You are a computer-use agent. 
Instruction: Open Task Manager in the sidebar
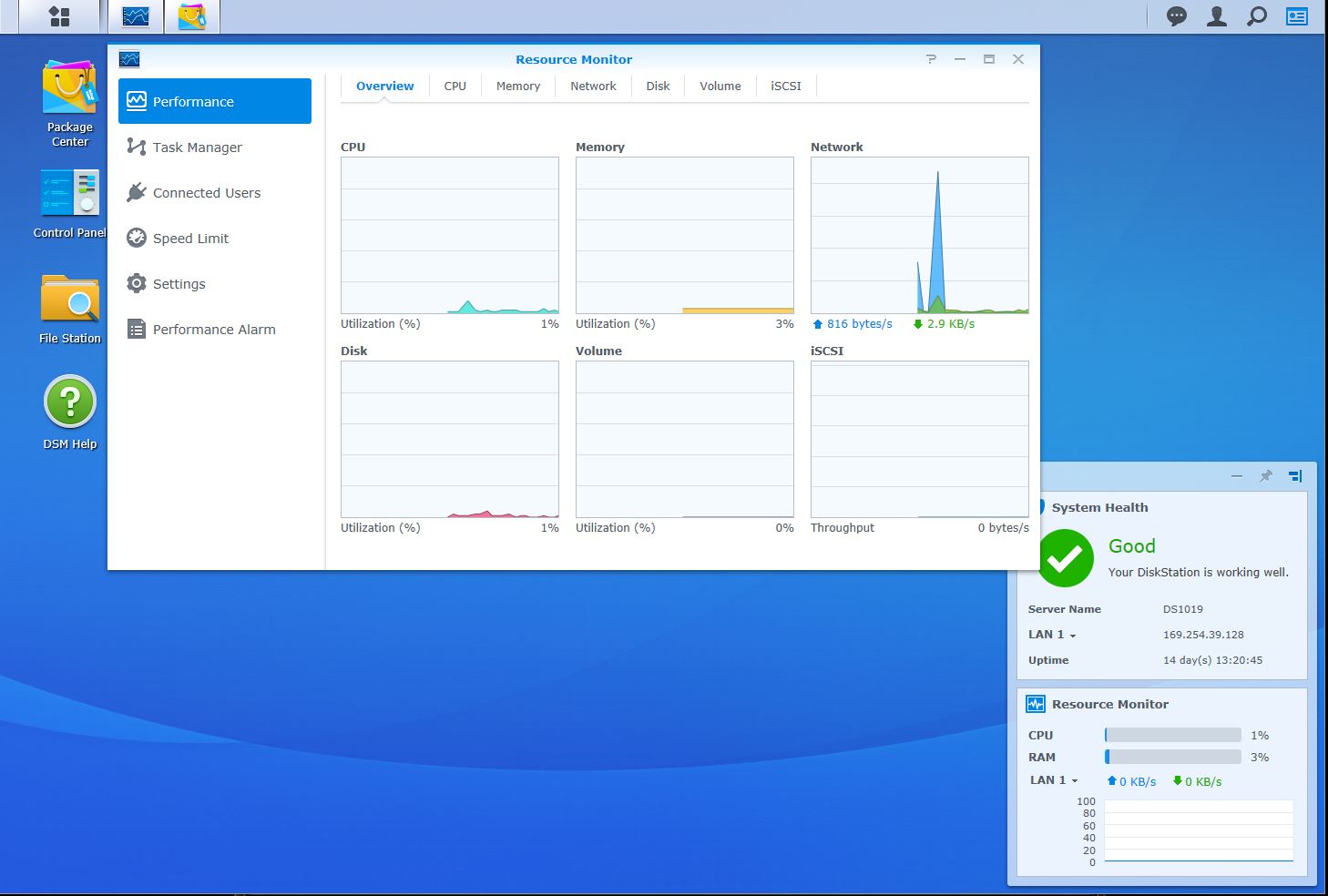[197, 148]
